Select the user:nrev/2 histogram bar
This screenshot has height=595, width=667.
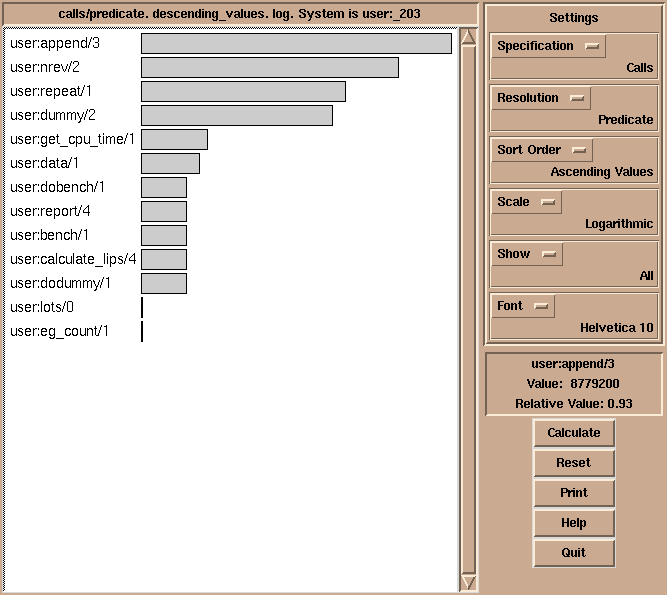[x=269, y=68]
